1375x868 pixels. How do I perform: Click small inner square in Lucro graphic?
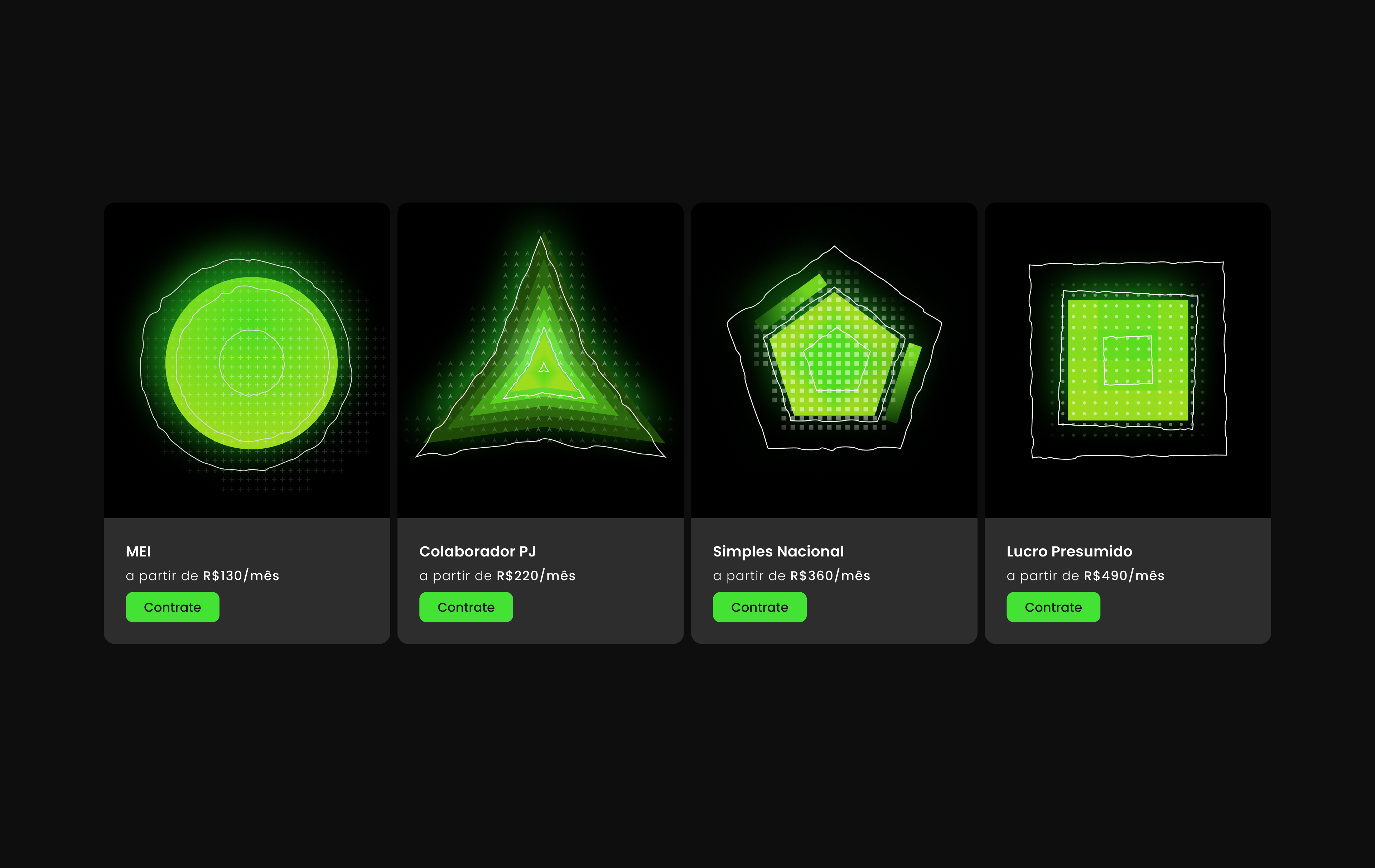pos(1128,360)
